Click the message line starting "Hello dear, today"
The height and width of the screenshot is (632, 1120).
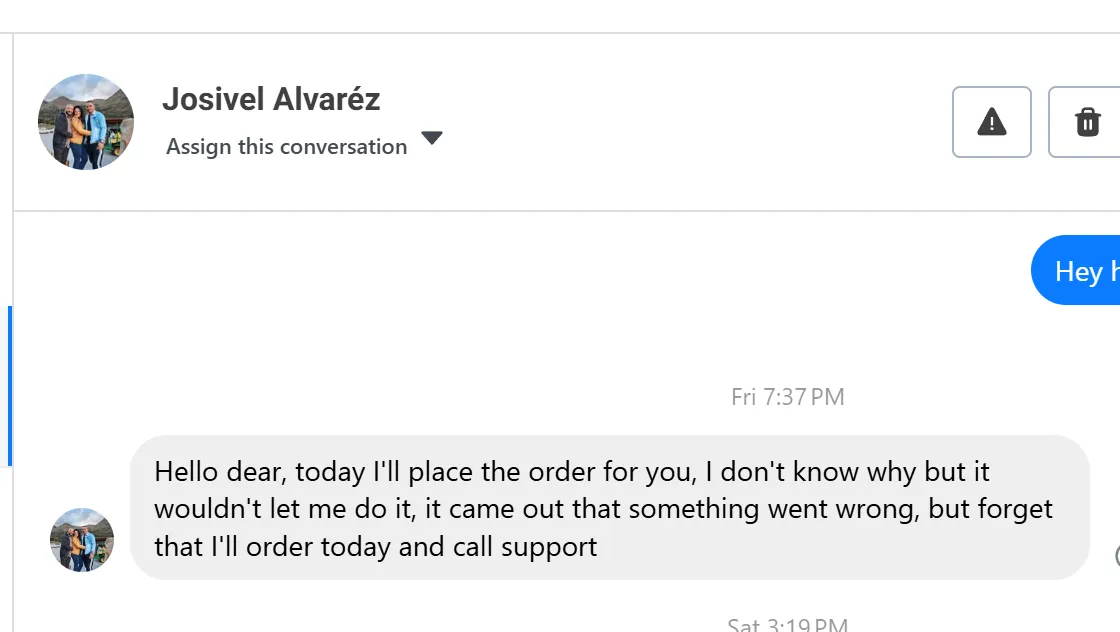pos(572,471)
